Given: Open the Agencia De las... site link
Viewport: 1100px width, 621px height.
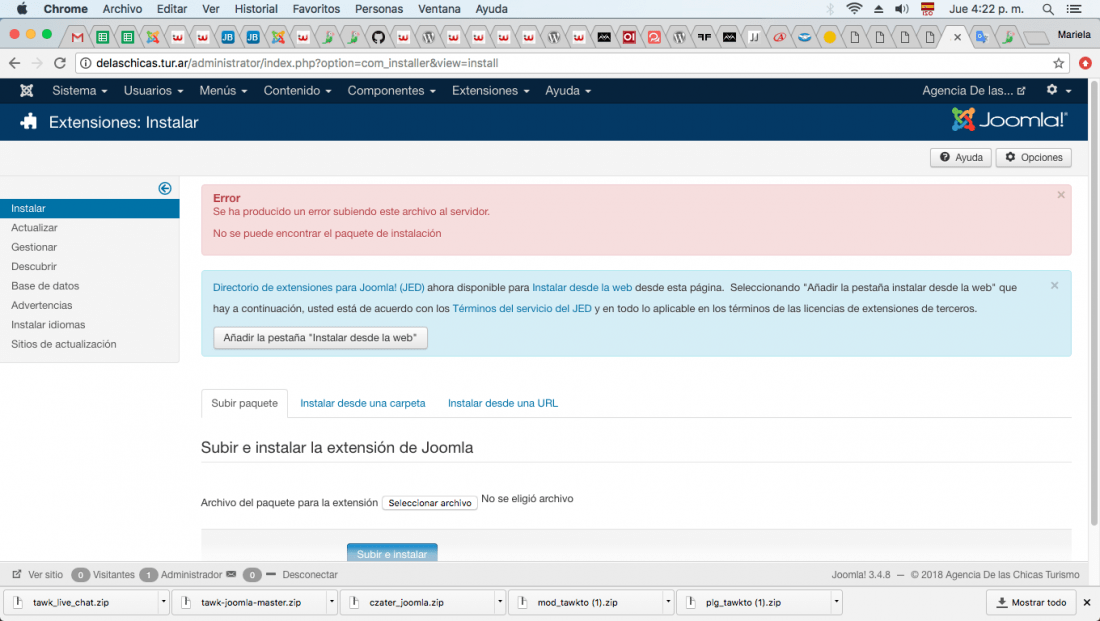Looking at the screenshot, I should [x=973, y=91].
